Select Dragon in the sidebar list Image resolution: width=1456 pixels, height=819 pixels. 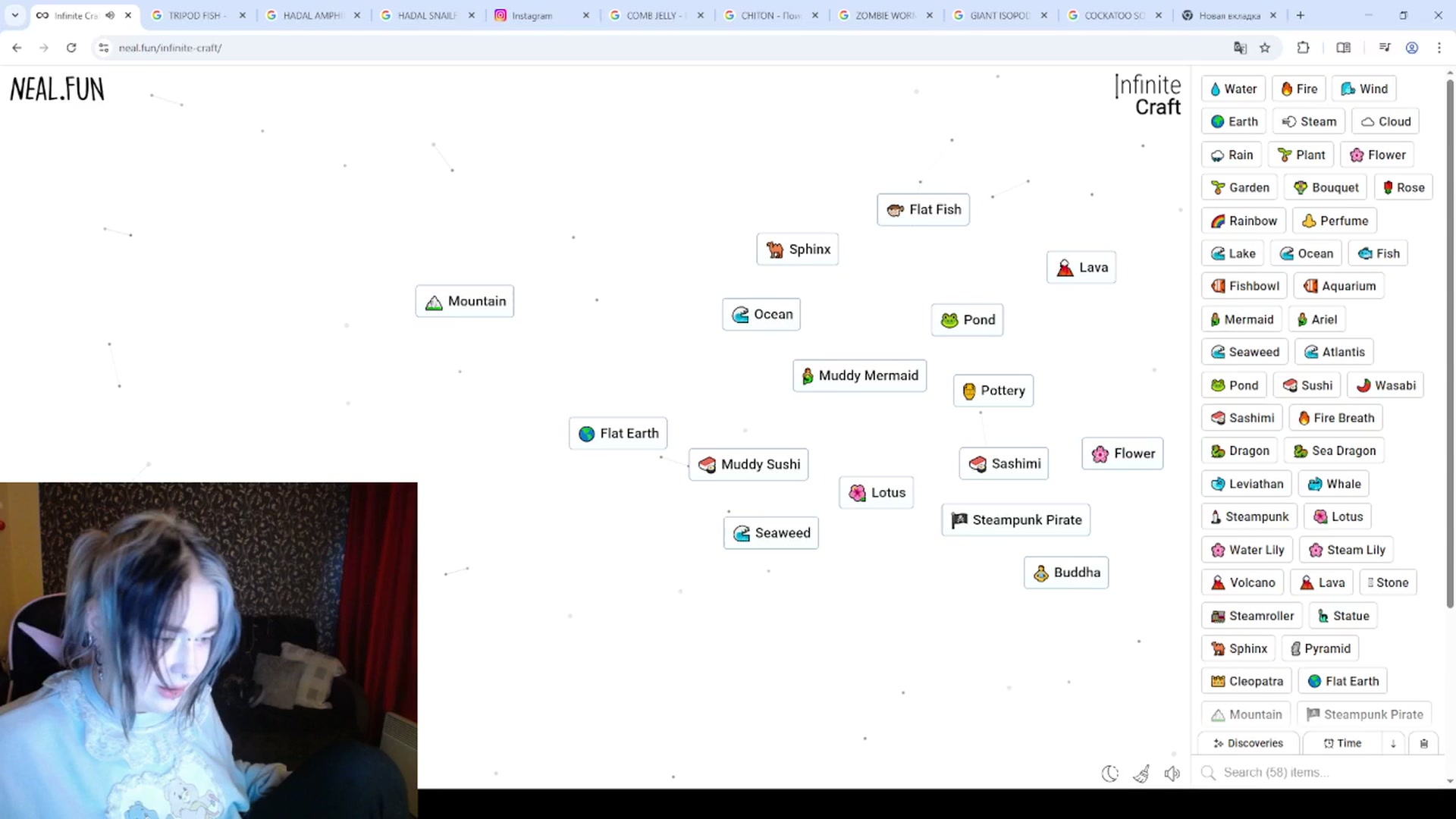1239,450
